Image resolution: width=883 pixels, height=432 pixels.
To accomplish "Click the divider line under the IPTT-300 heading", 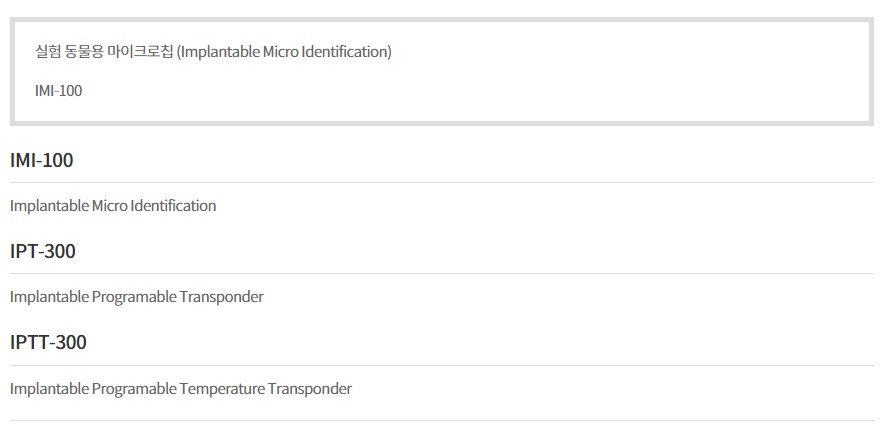I will (x=441, y=365).
